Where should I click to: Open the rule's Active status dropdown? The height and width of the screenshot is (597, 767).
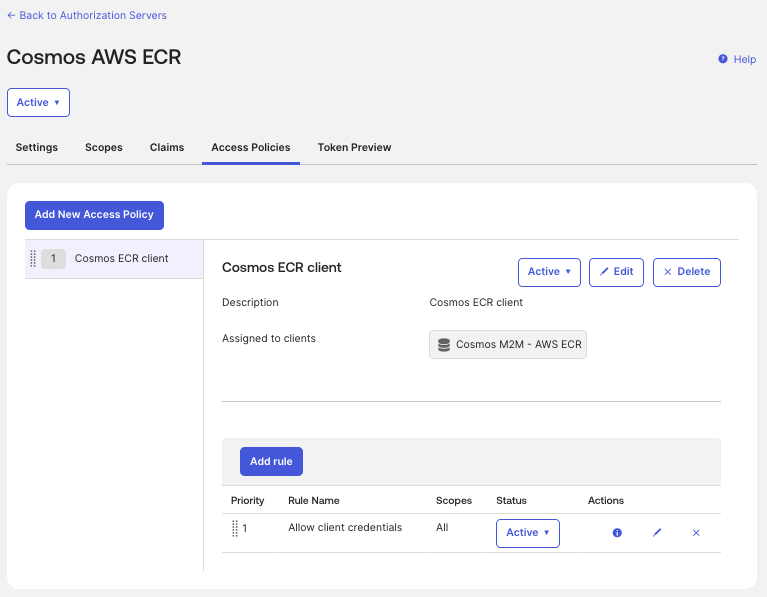tap(528, 533)
